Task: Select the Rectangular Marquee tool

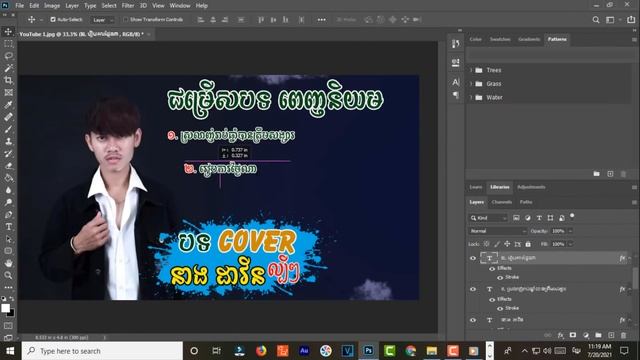Action: tap(8, 44)
